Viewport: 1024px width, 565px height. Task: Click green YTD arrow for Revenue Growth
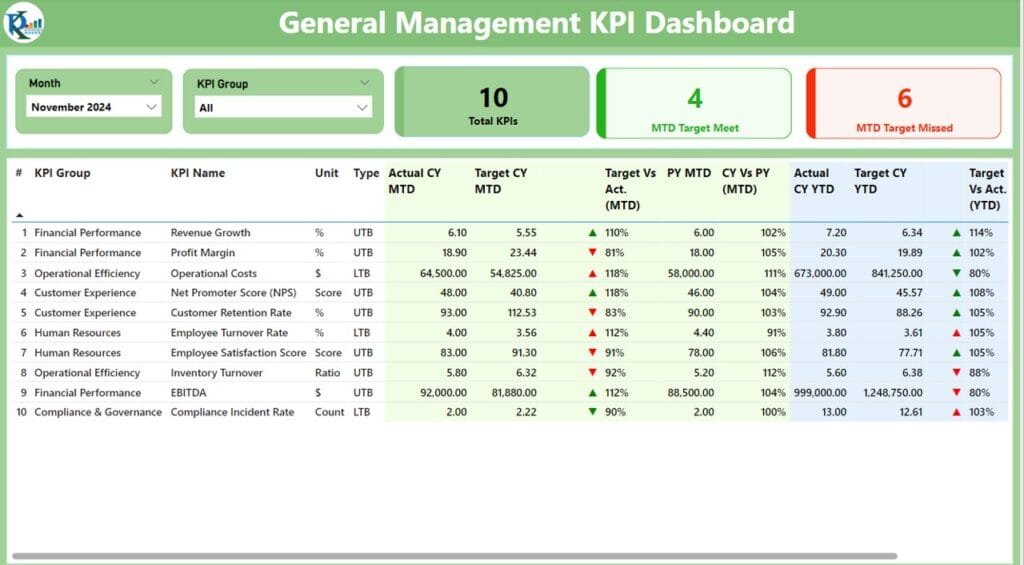(x=957, y=233)
